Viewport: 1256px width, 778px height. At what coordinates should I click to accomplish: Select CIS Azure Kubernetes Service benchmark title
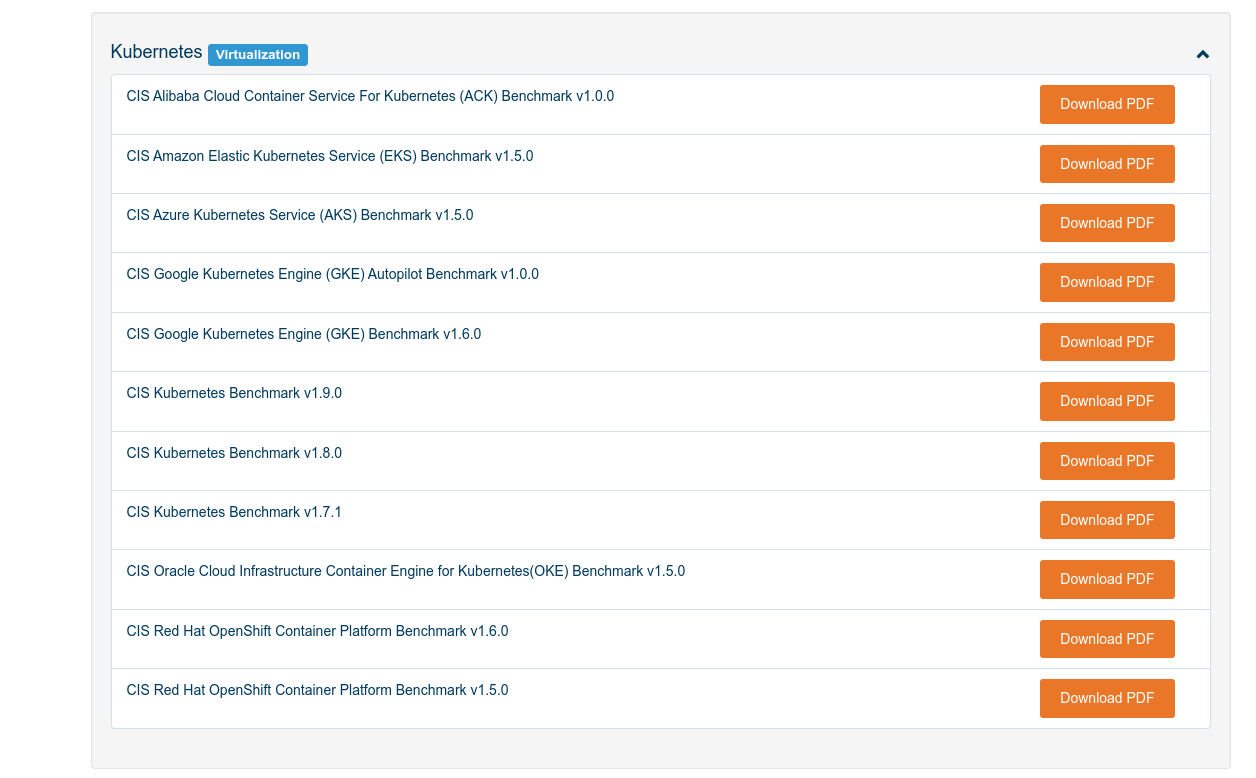point(299,215)
